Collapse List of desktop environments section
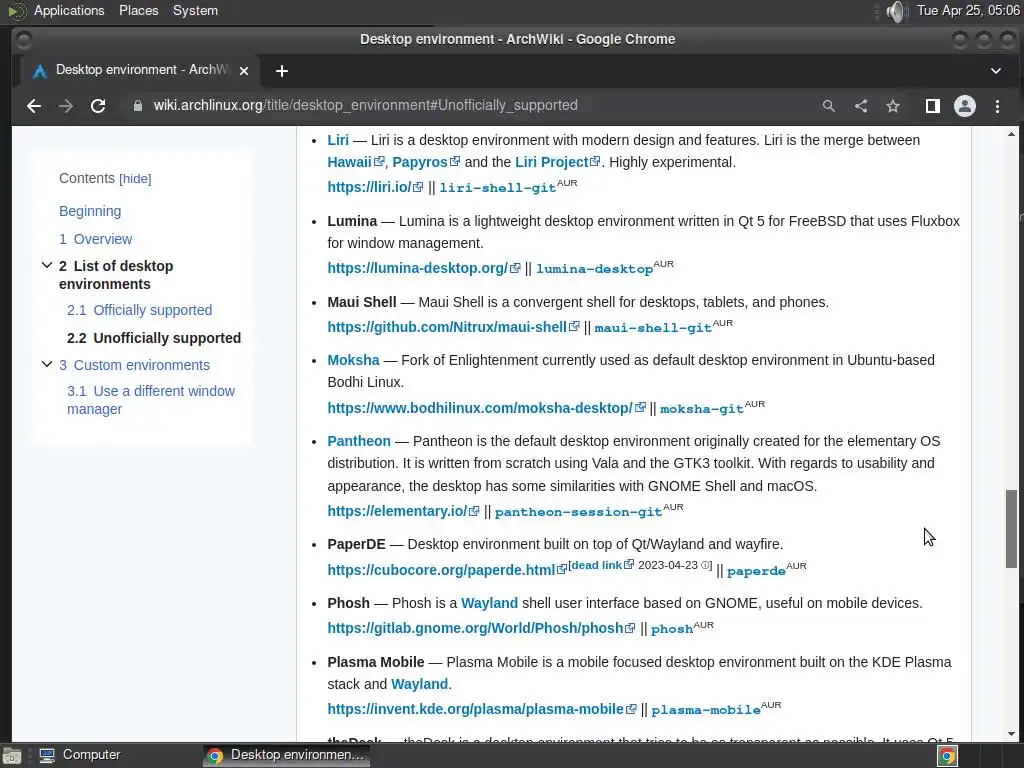The width and height of the screenshot is (1024, 768). click(46, 265)
